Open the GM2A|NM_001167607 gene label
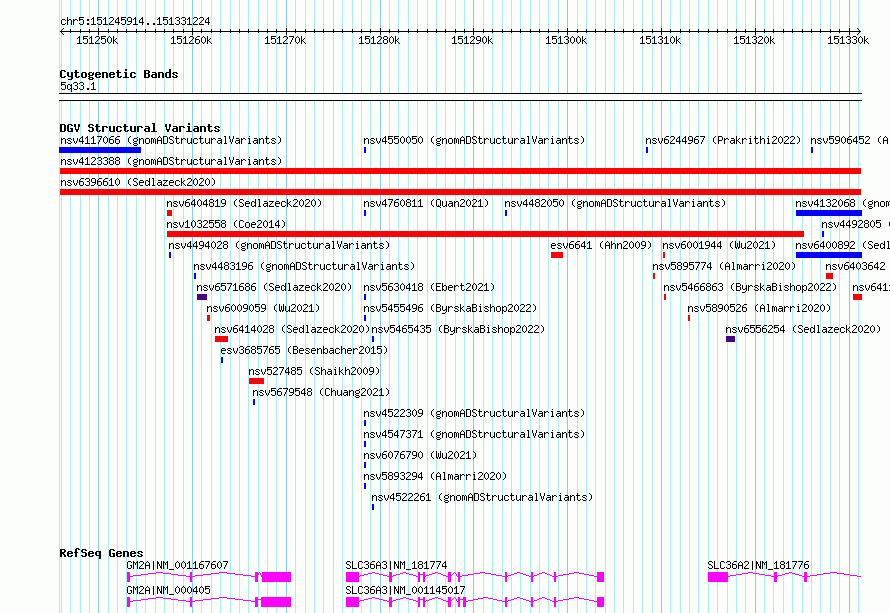 (x=178, y=565)
